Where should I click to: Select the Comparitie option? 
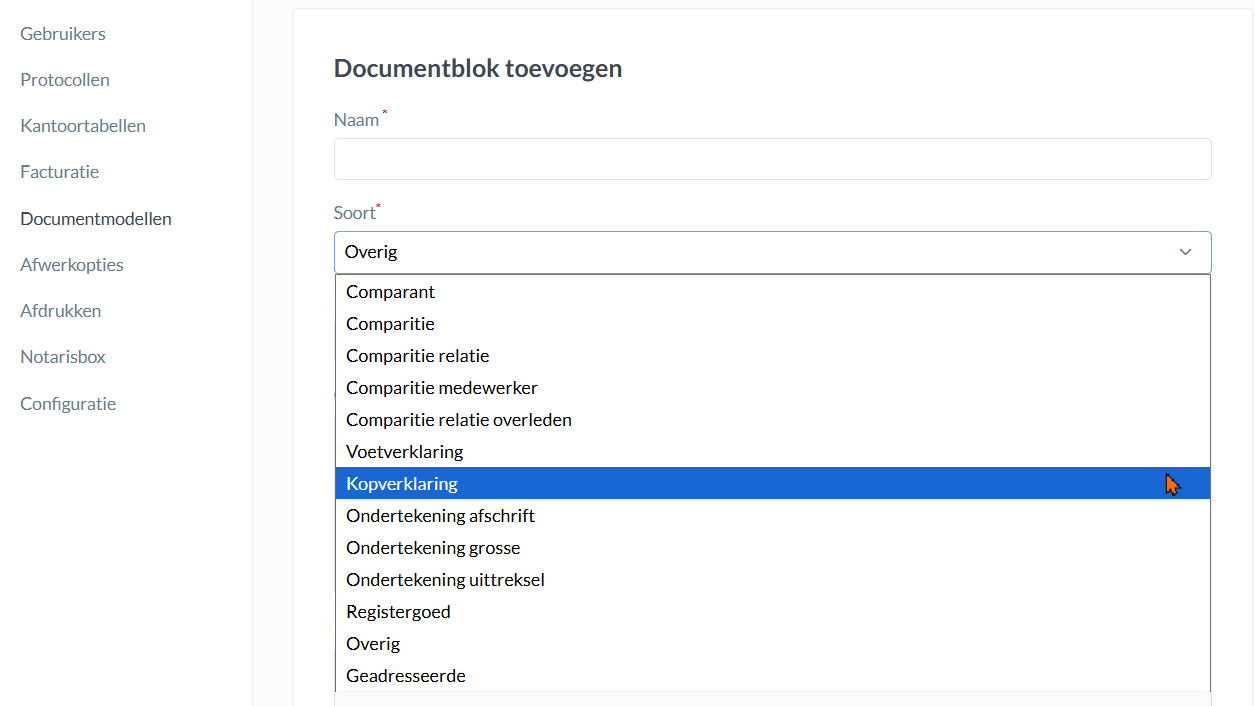pyautogui.click(x=391, y=324)
